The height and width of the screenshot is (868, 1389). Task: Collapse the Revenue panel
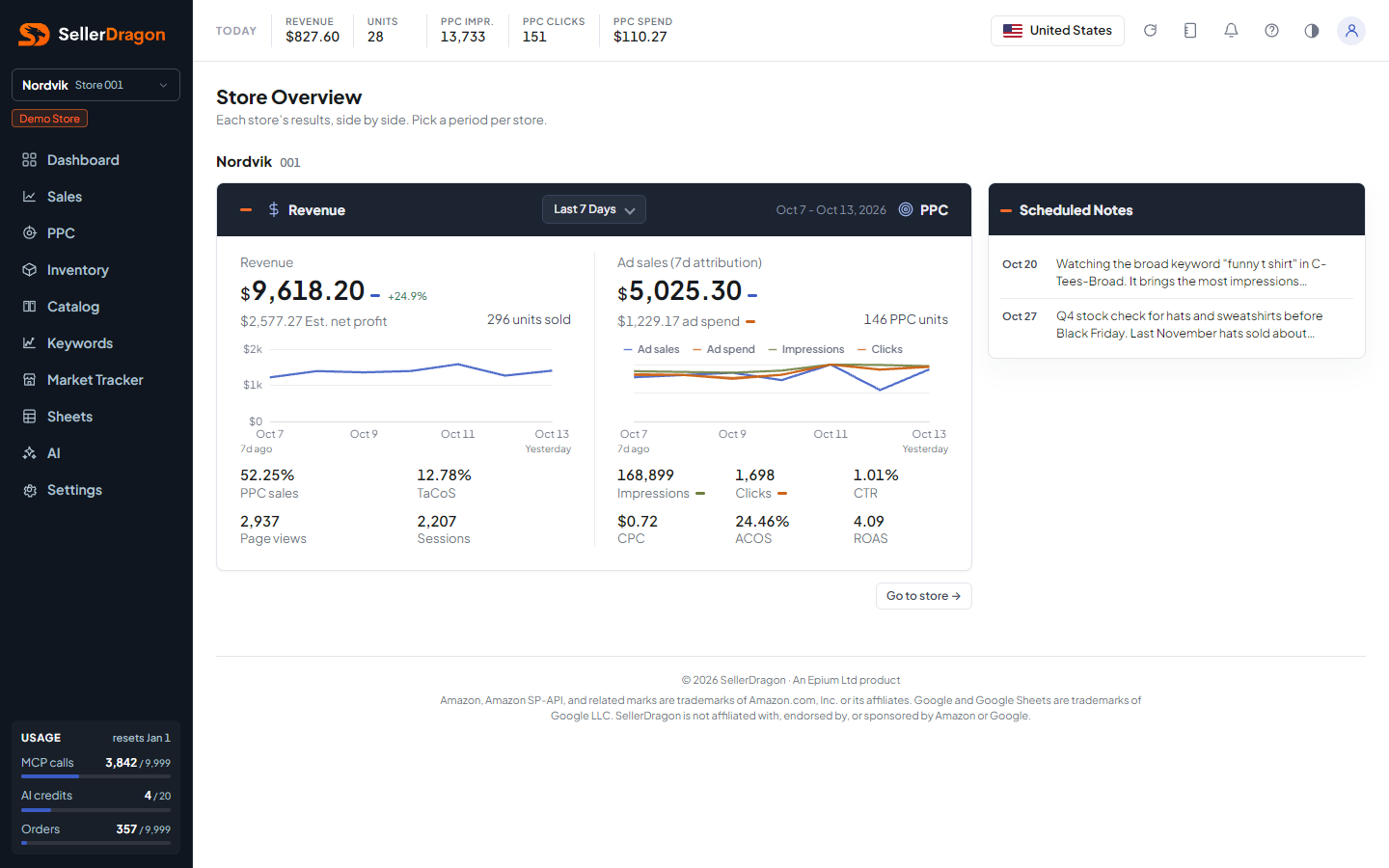[246, 209]
